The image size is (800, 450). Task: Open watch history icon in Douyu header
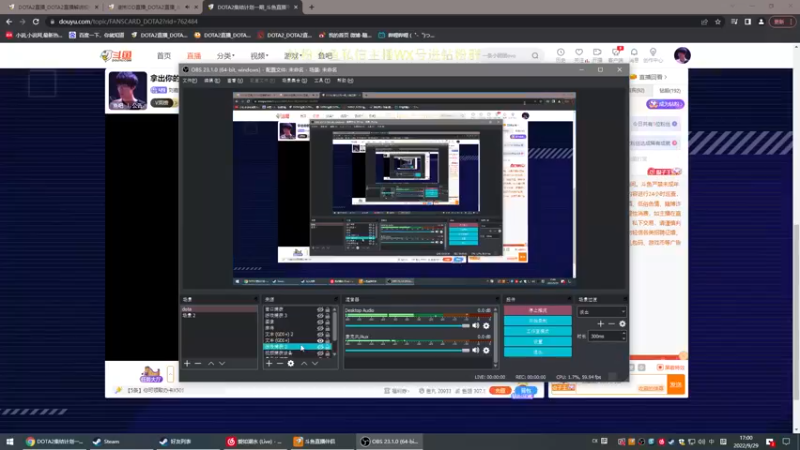click(561, 55)
